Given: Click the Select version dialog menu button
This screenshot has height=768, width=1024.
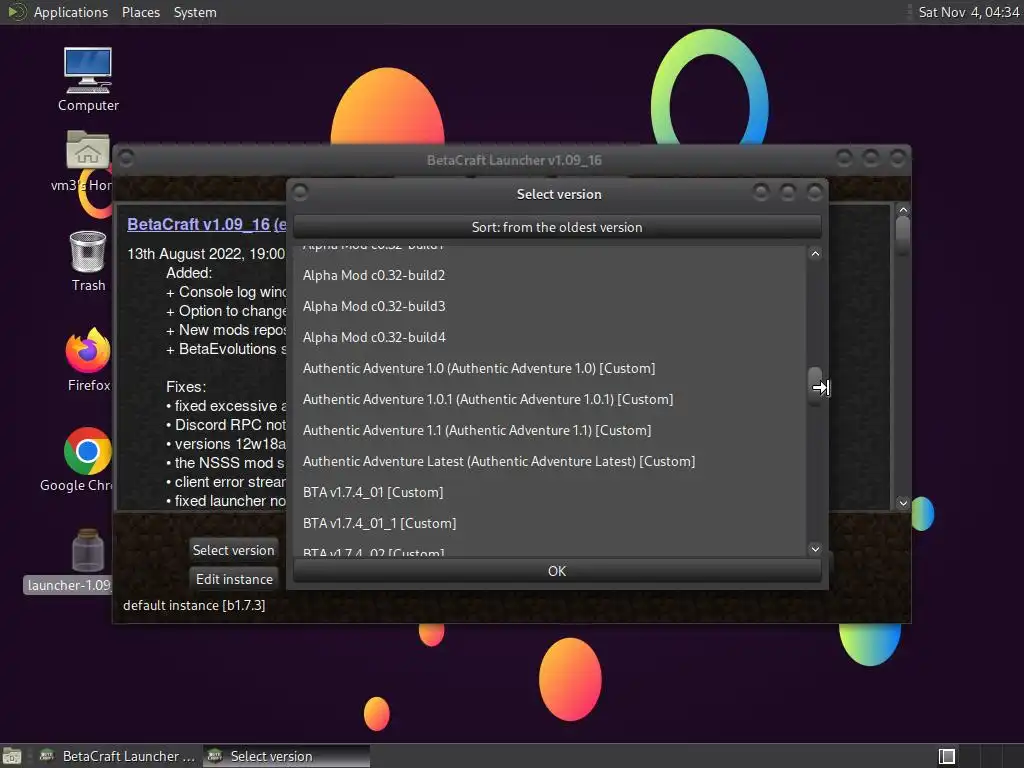Looking at the screenshot, I should coord(300,192).
